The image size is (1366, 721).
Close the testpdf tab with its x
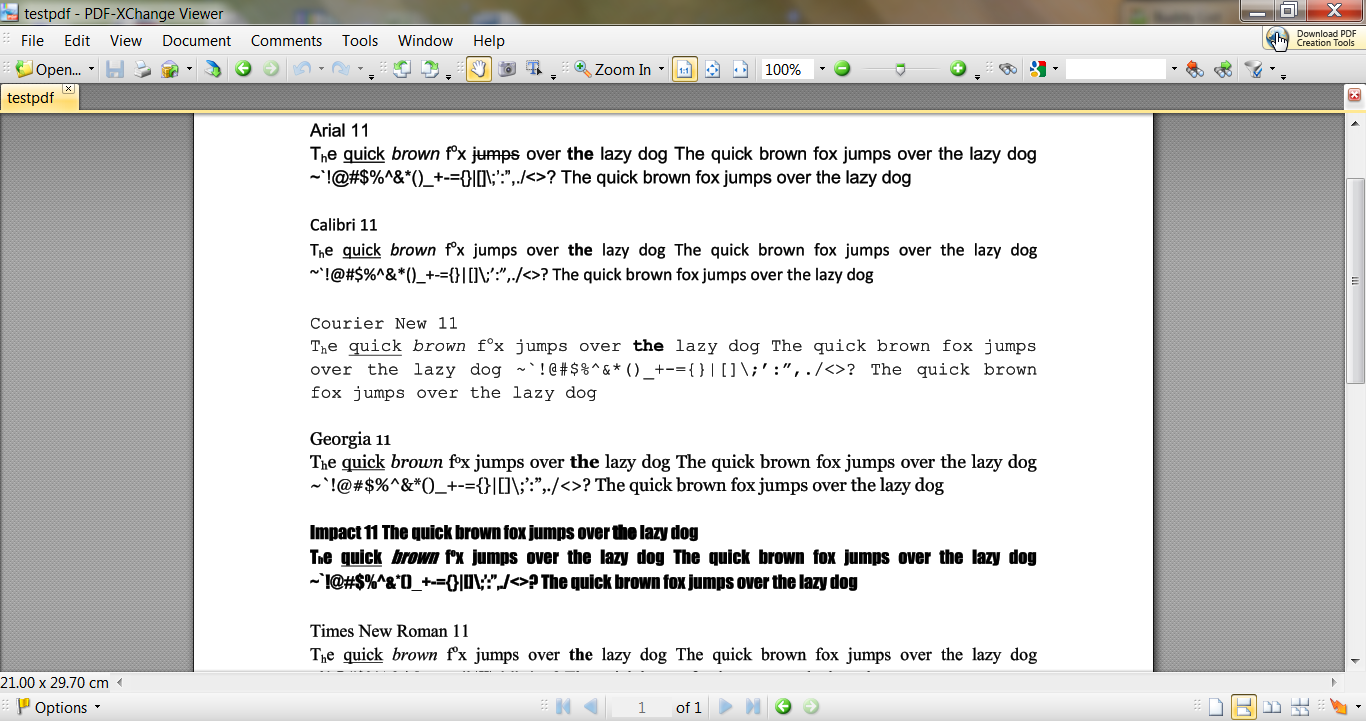[x=69, y=89]
